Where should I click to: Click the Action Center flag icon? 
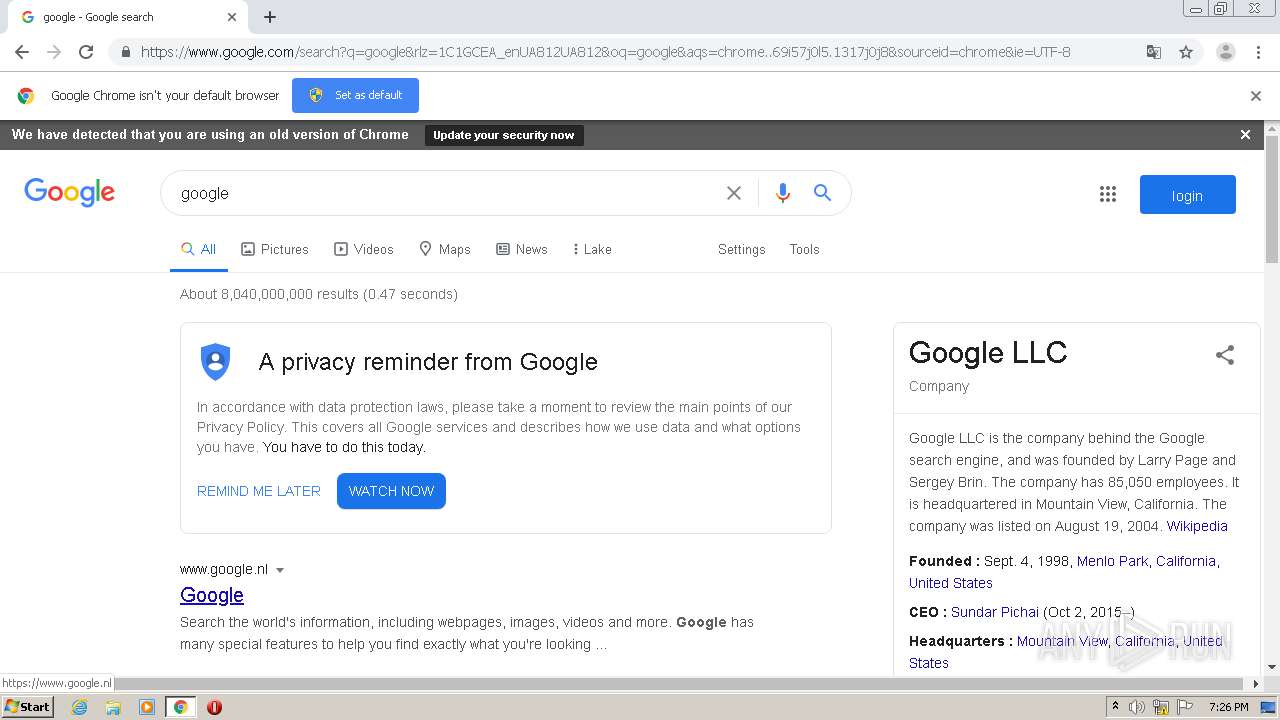pyautogui.click(x=1185, y=707)
